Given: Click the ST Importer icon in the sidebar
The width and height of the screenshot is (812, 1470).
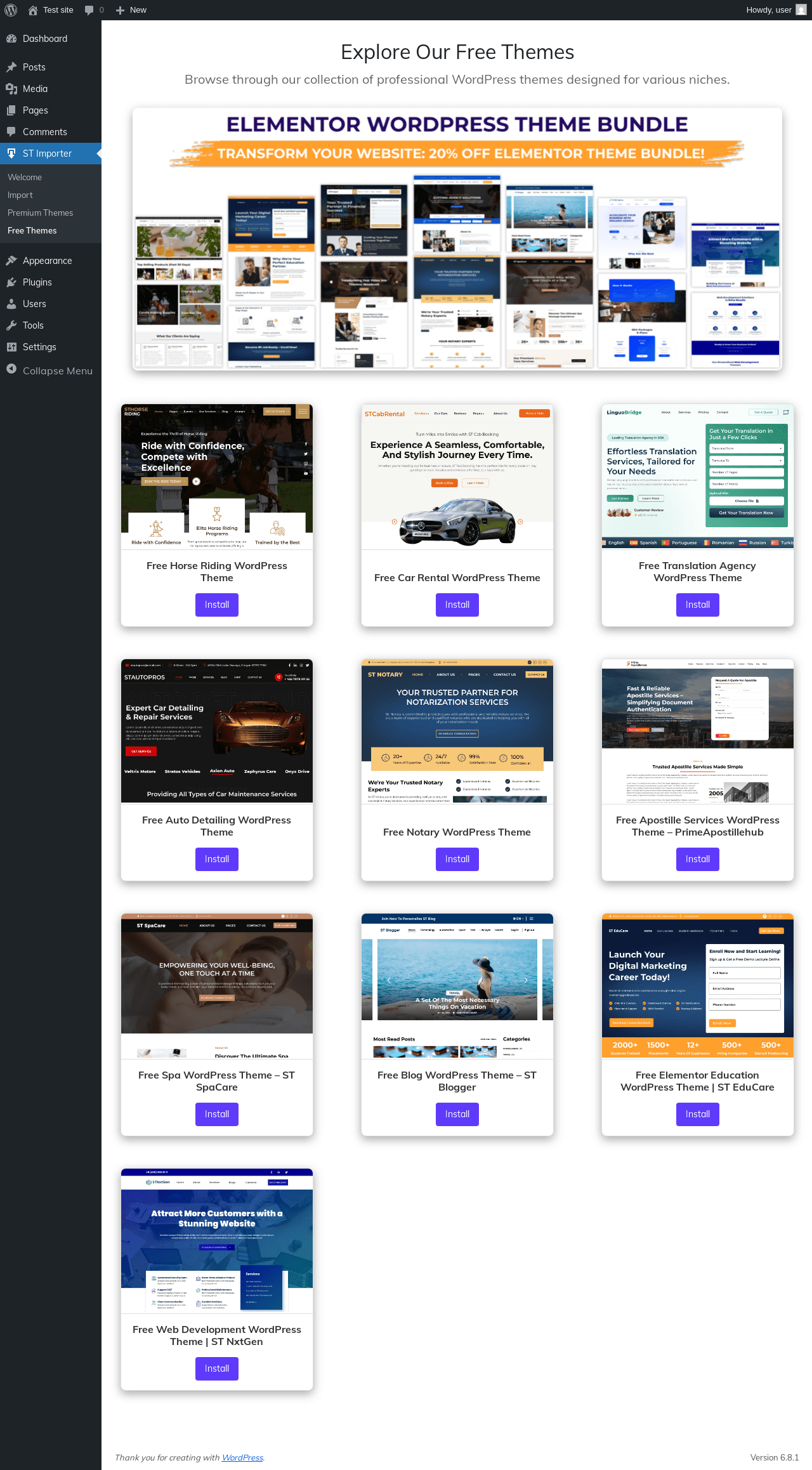Looking at the screenshot, I should (x=11, y=154).
